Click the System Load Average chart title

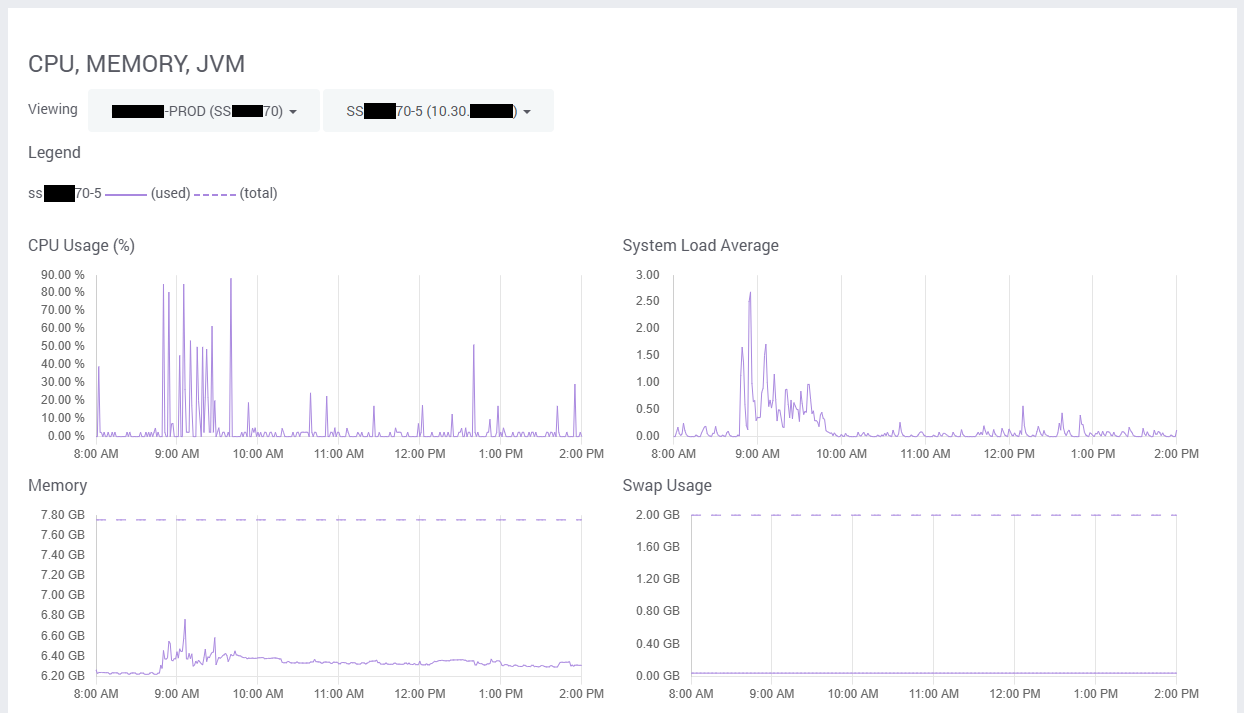coord(700,245)
